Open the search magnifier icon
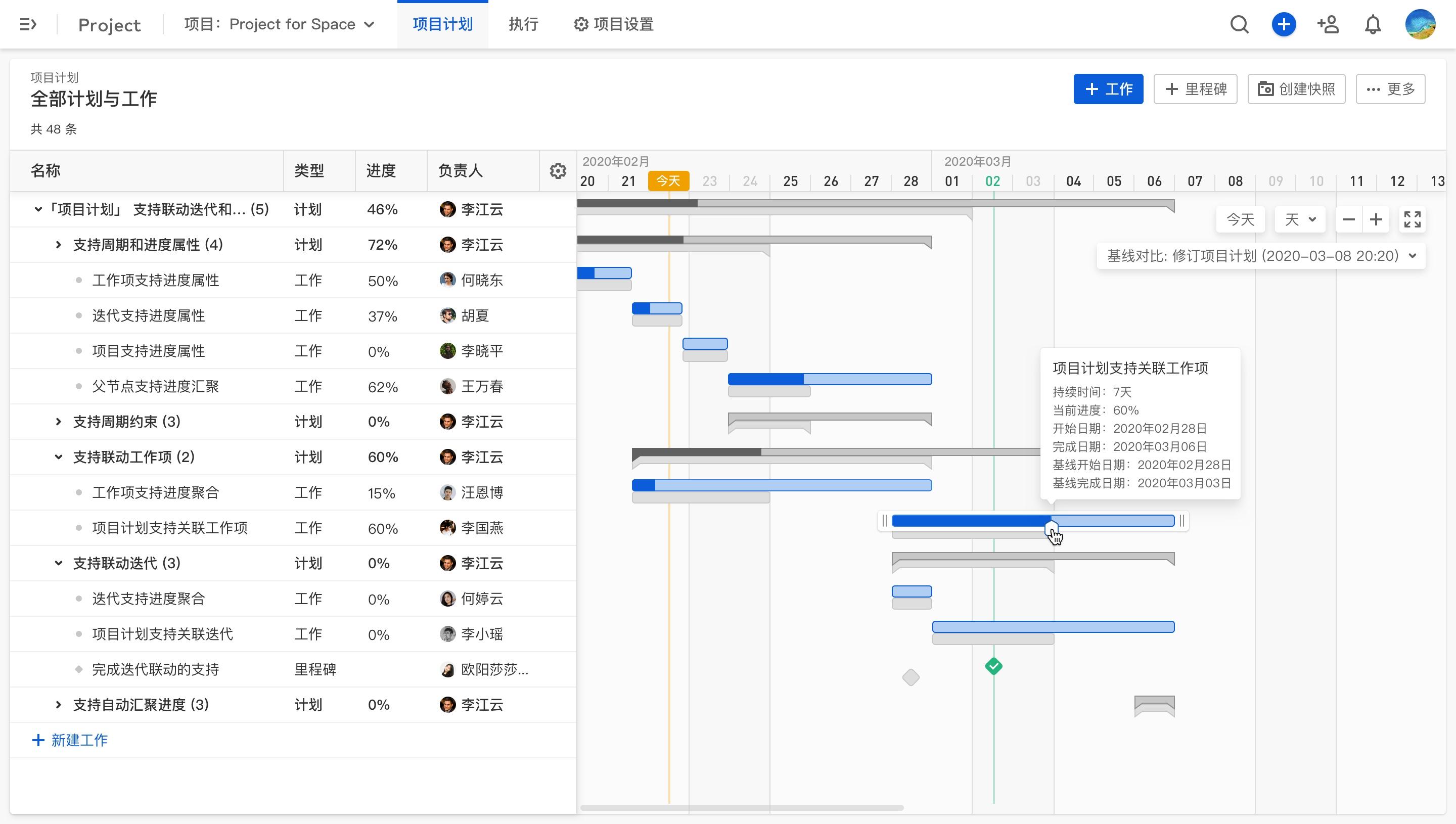Screen dimensions: 1456x824 coord(1239,24)
